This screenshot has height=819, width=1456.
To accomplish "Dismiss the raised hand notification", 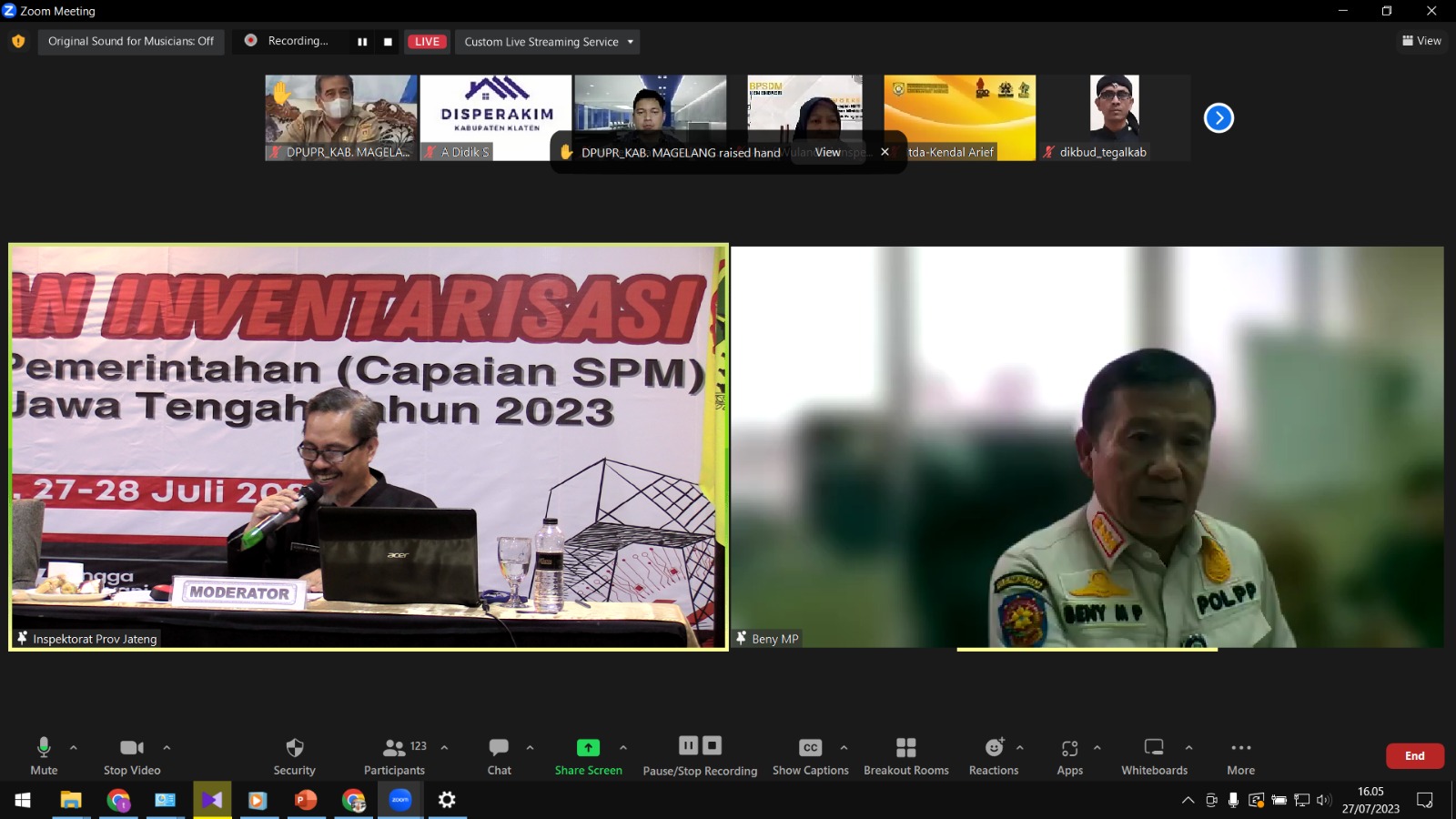I will click(x=885, y=152).
